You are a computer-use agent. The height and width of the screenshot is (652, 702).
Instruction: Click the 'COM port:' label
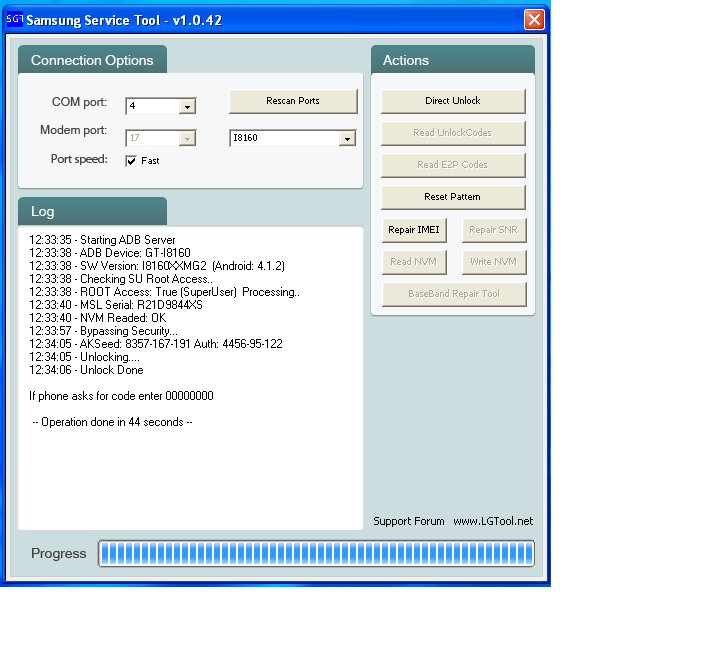pos(79,102)
